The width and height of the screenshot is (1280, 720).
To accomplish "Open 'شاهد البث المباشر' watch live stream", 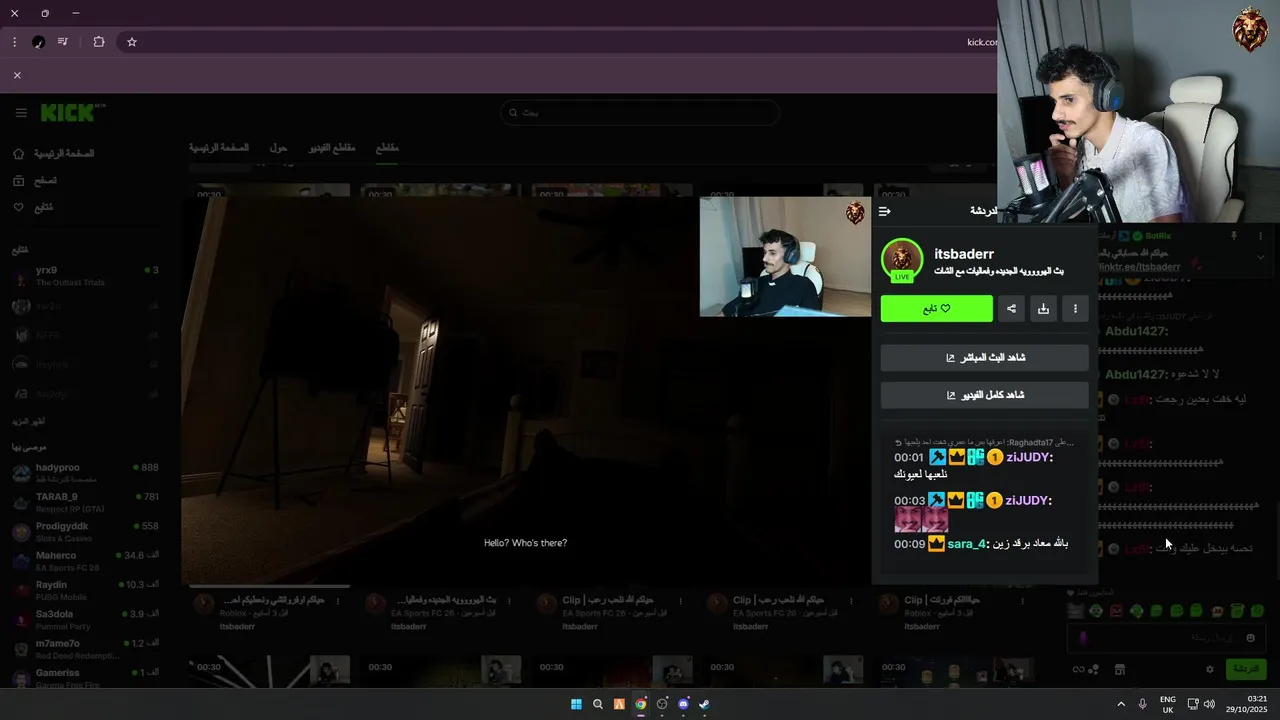I will point(985,358).
